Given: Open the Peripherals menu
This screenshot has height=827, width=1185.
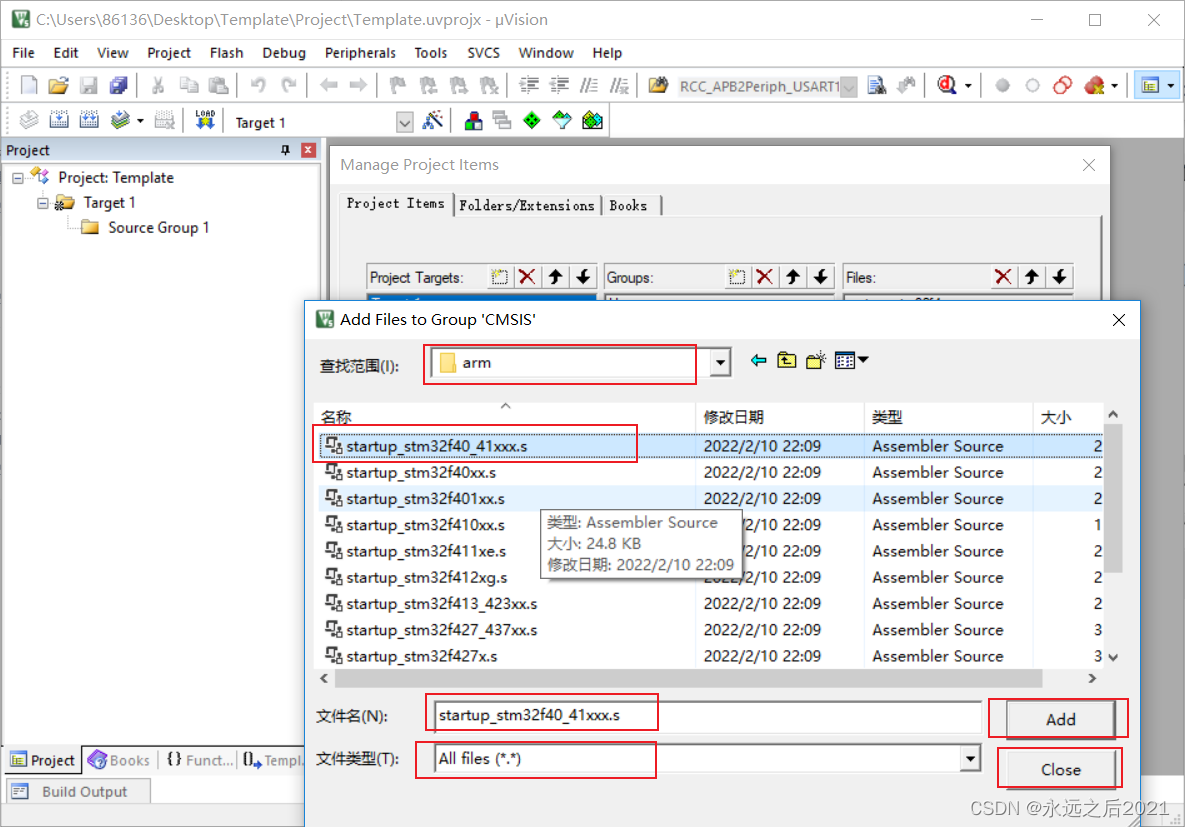Looking at the screenshot, I should pyautogui.click(x=360, y=52).
